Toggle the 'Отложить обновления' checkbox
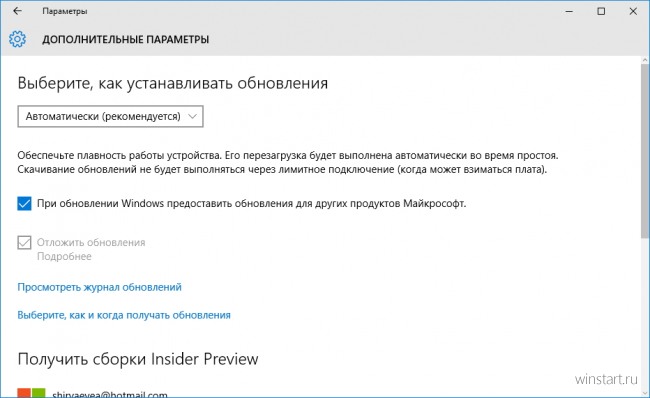This screenshot has height=398, width=650. (x=24, y=243)
